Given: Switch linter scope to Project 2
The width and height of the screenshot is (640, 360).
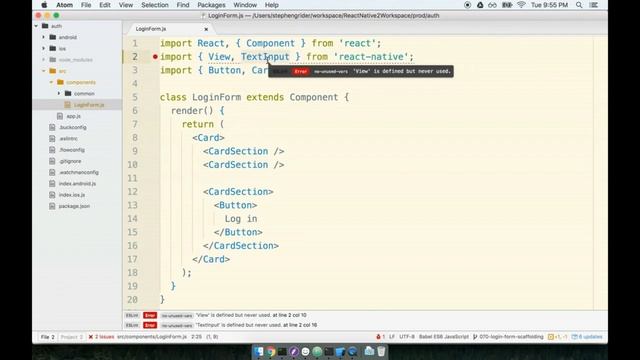Looking at the screenshot, I should coord(71,337).
